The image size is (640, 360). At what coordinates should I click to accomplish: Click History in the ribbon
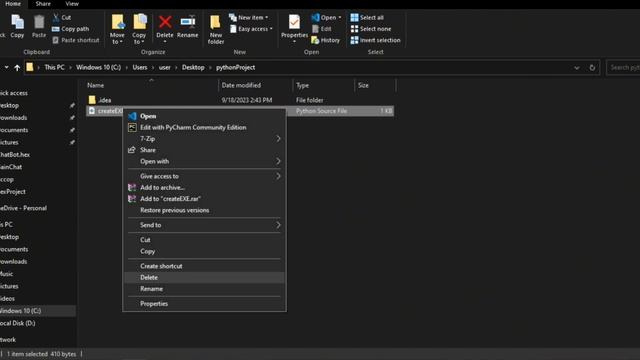pyautogui.click(x=325, y=40)
